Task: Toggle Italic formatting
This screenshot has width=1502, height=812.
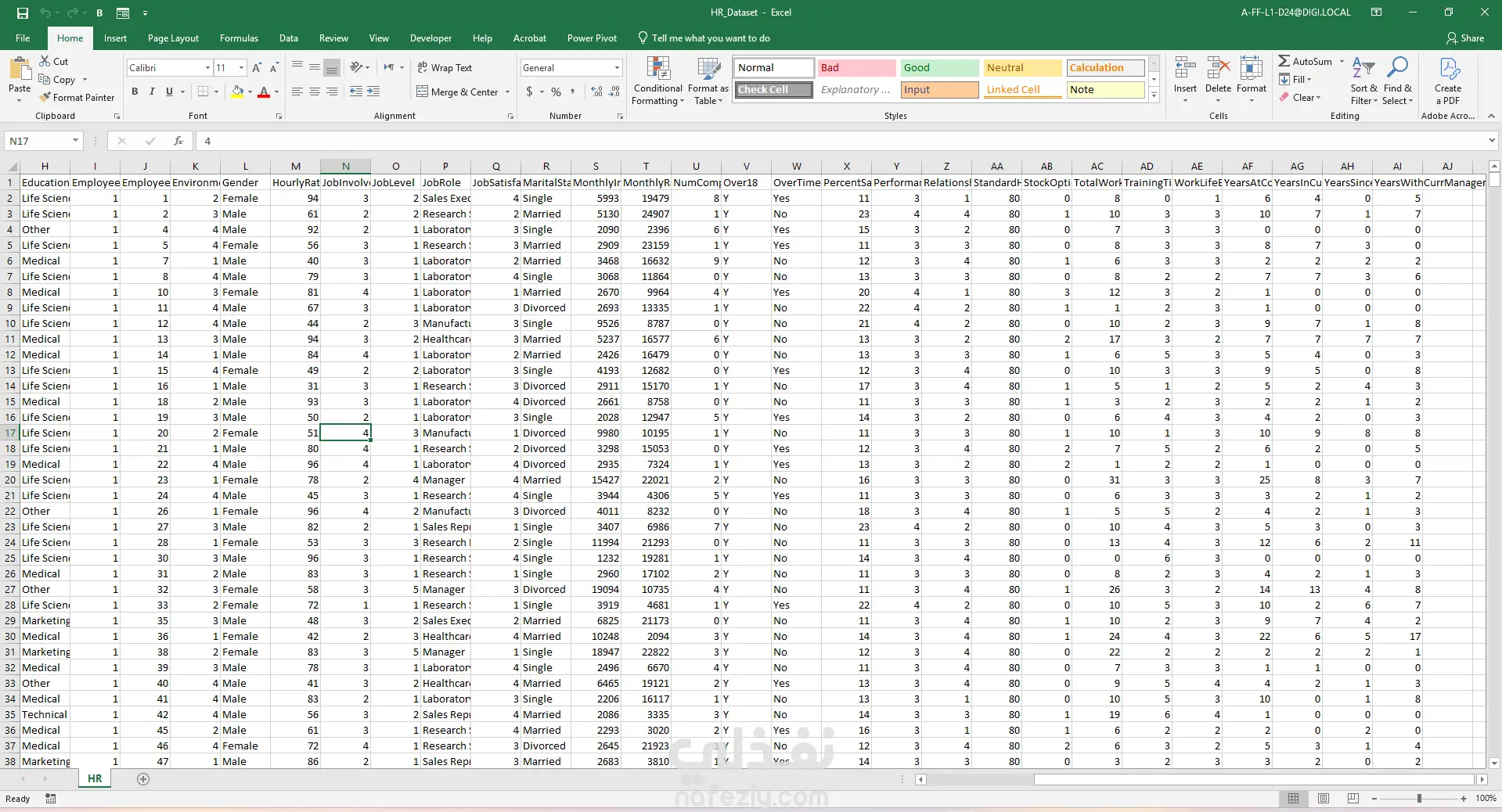Action: (x=152, y=92)
